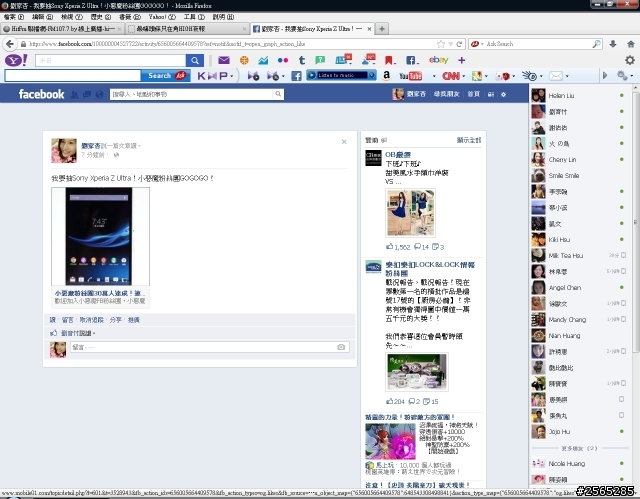Reload the page with refresh icon
The width and height of the screenshot is (640, 499).
459,44
